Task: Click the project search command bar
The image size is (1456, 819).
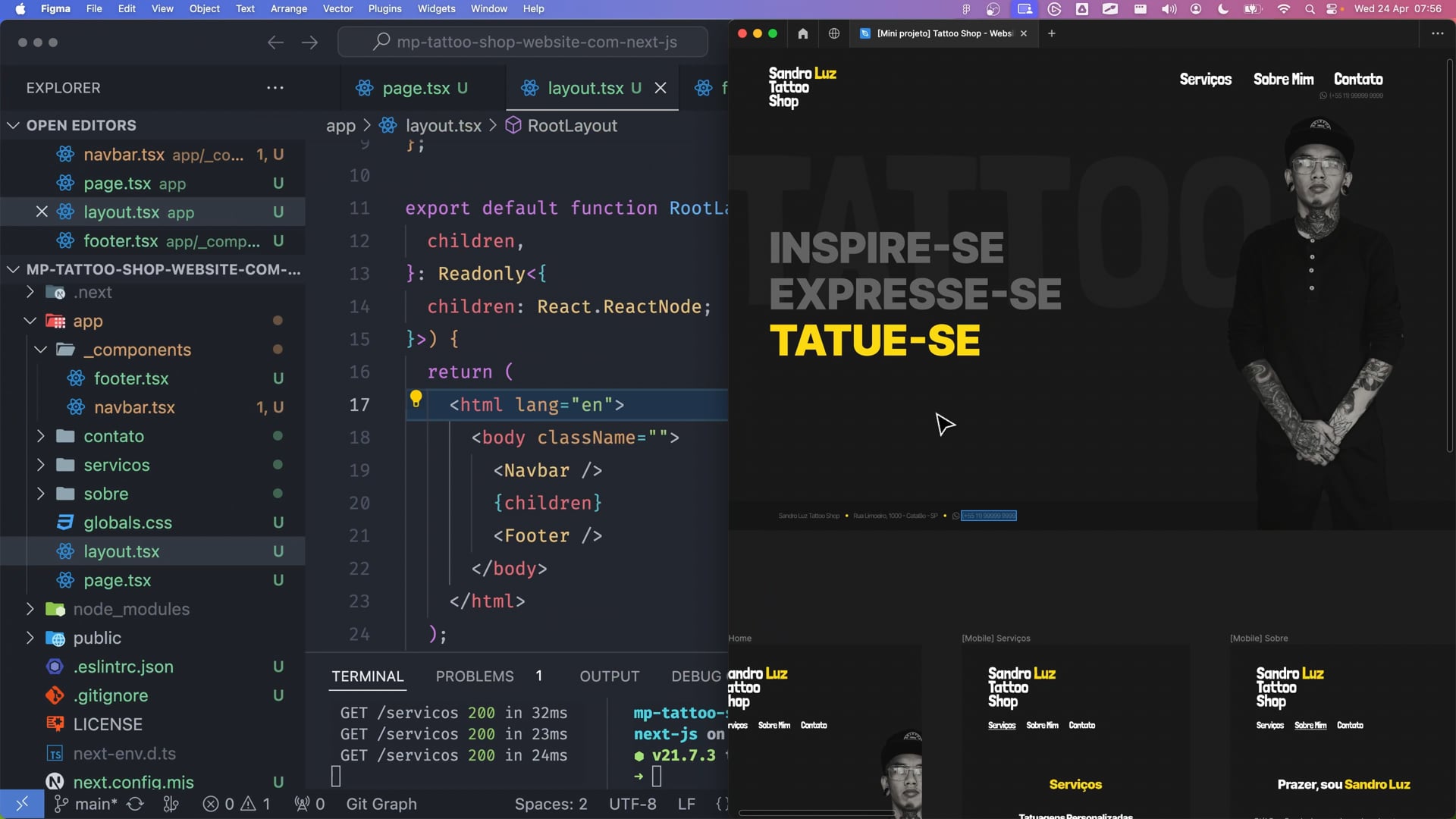Action: click(523, 42)
